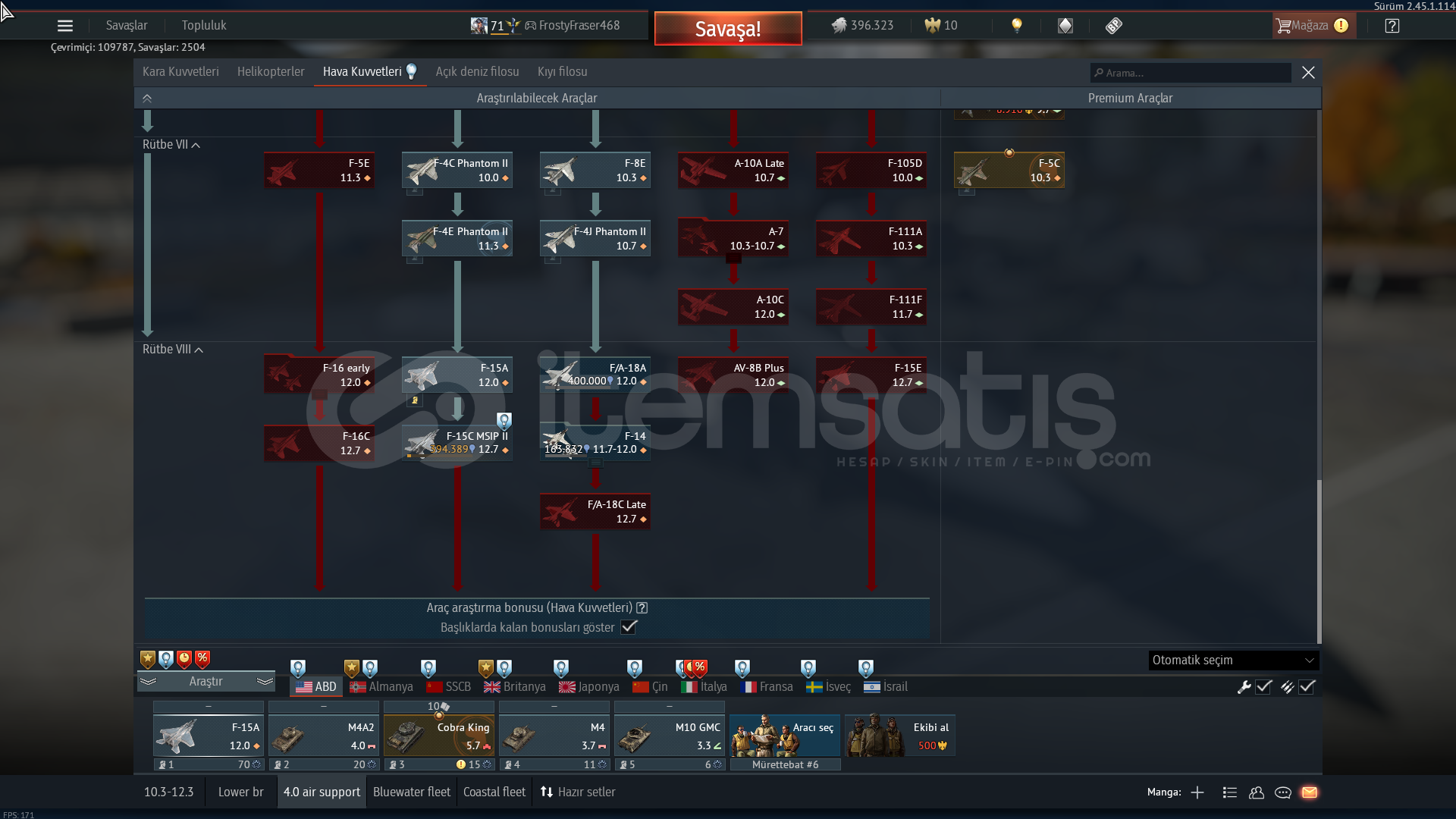Select the F-14 aircraft card

[595, 444]
